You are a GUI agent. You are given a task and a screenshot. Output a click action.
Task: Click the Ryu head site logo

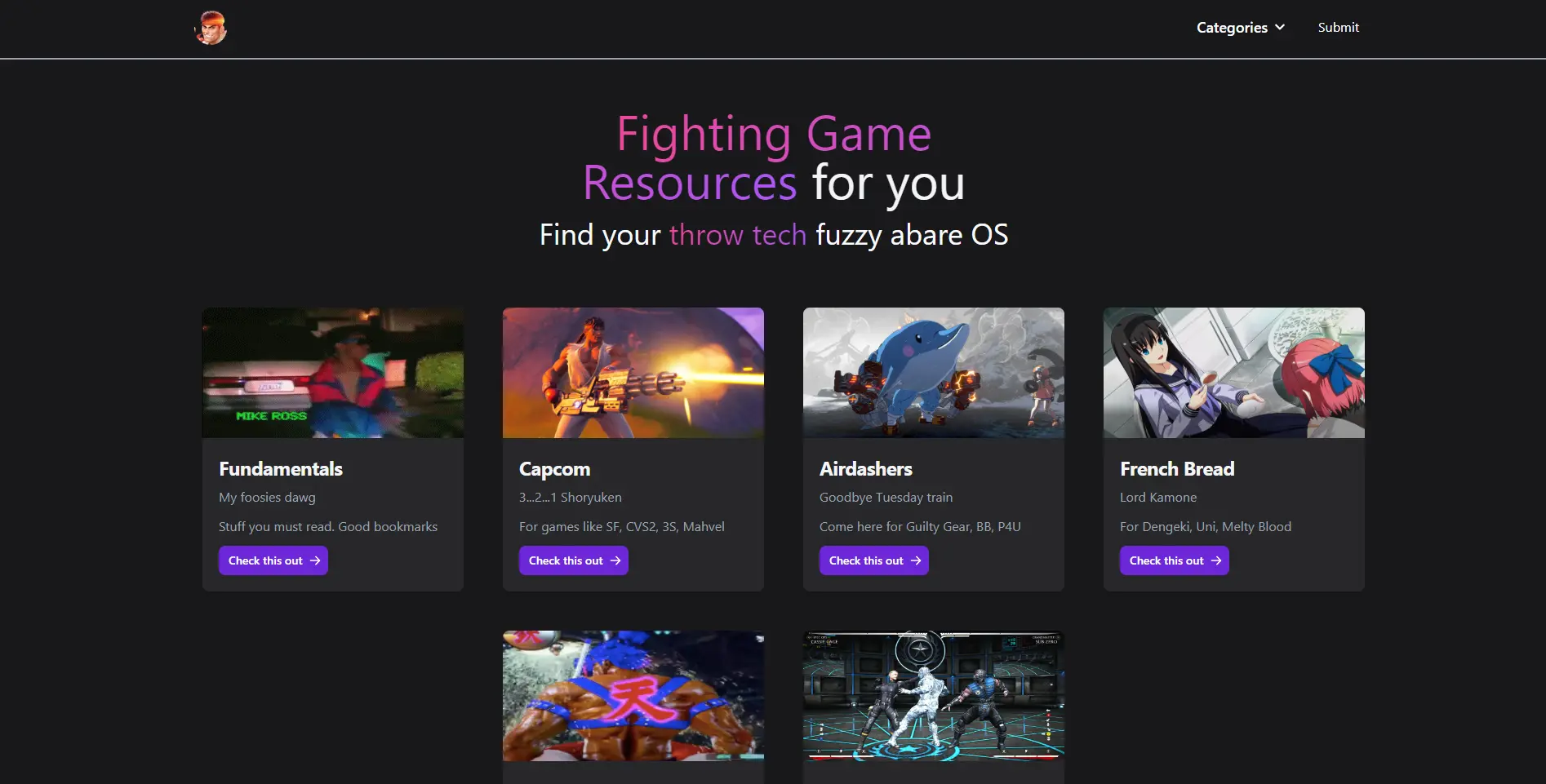211,28
